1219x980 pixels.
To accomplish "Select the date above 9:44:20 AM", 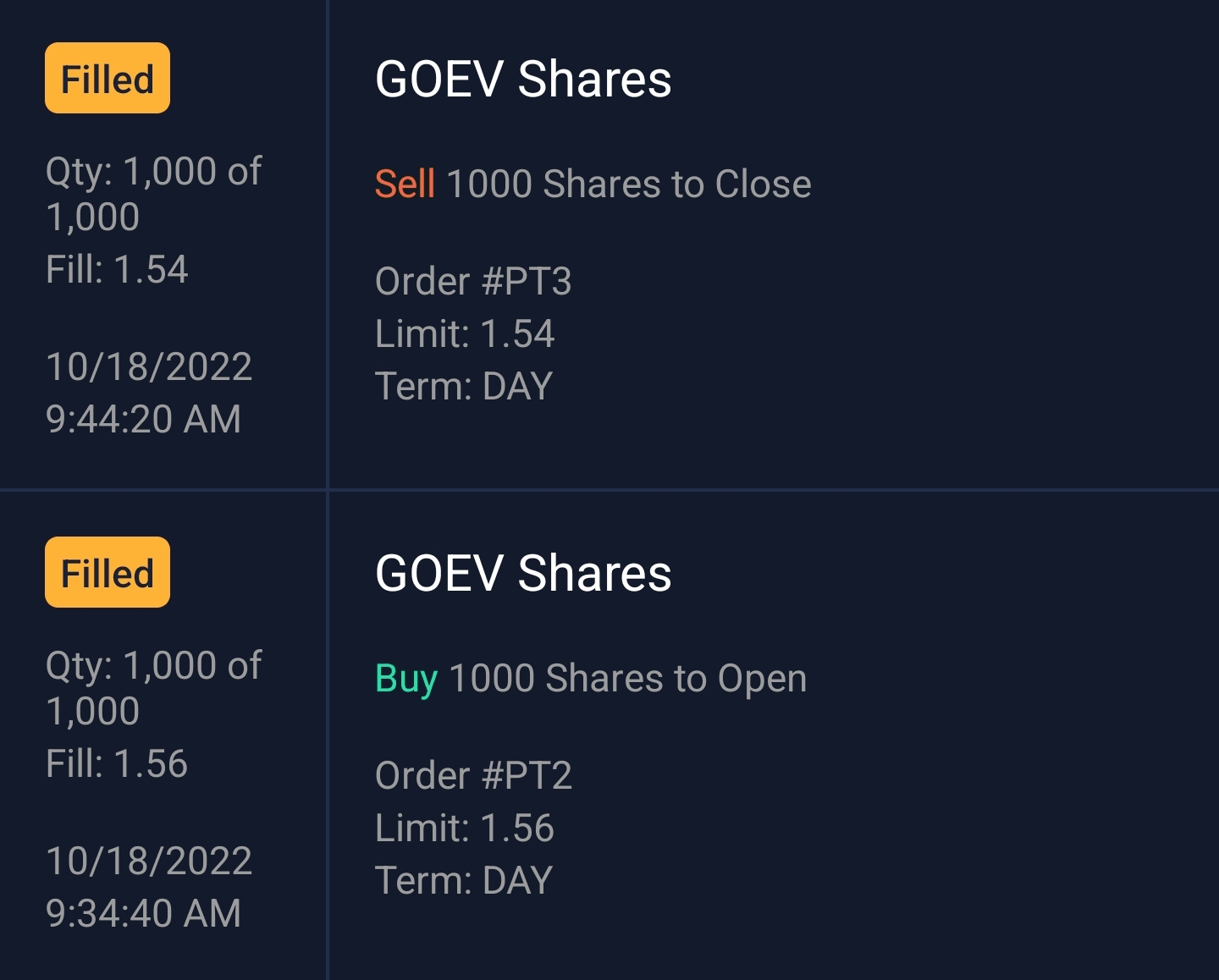I will (149, 366).
